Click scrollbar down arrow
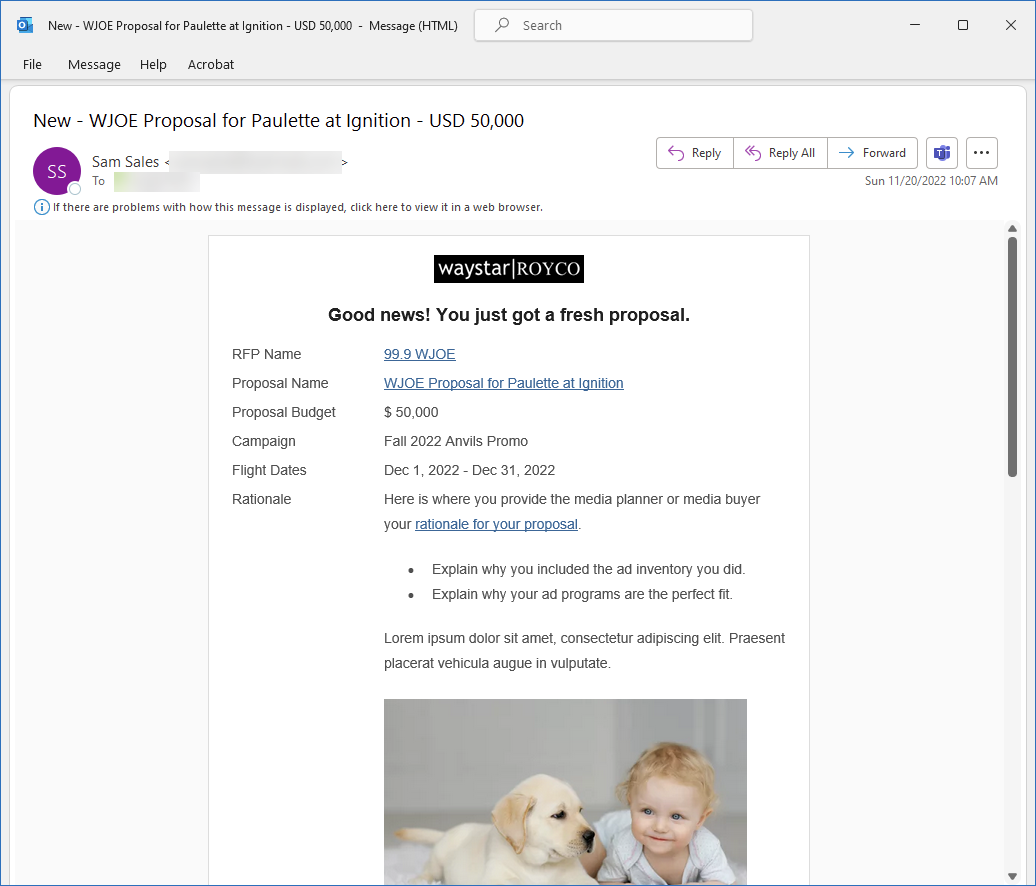This screenshot has width=1036, height=886. [1012, 876]
